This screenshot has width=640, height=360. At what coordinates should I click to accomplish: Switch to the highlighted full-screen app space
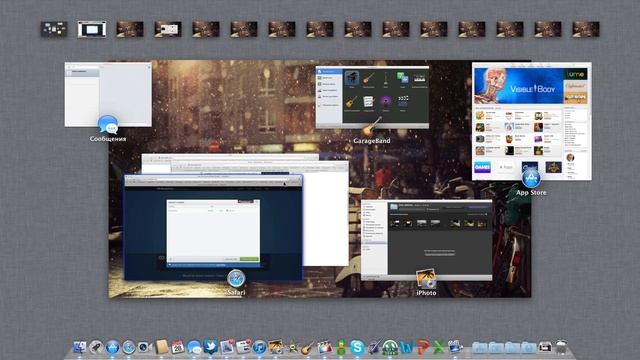point(92,29)
